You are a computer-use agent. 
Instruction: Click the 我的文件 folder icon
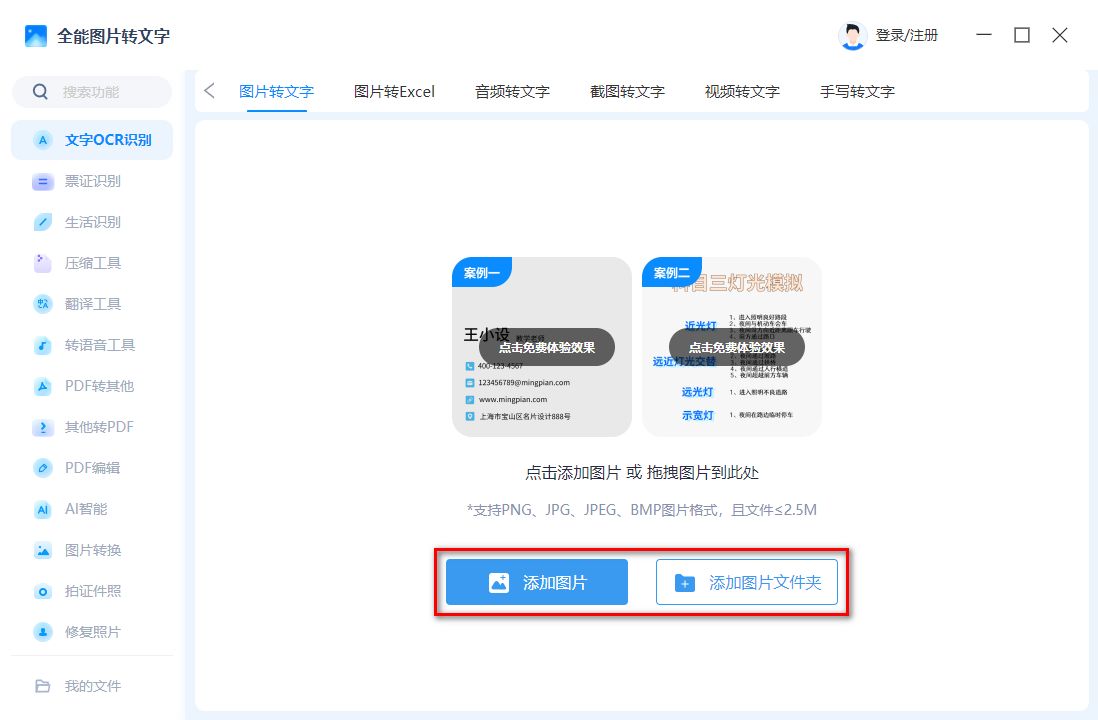(x=43, y=686)
